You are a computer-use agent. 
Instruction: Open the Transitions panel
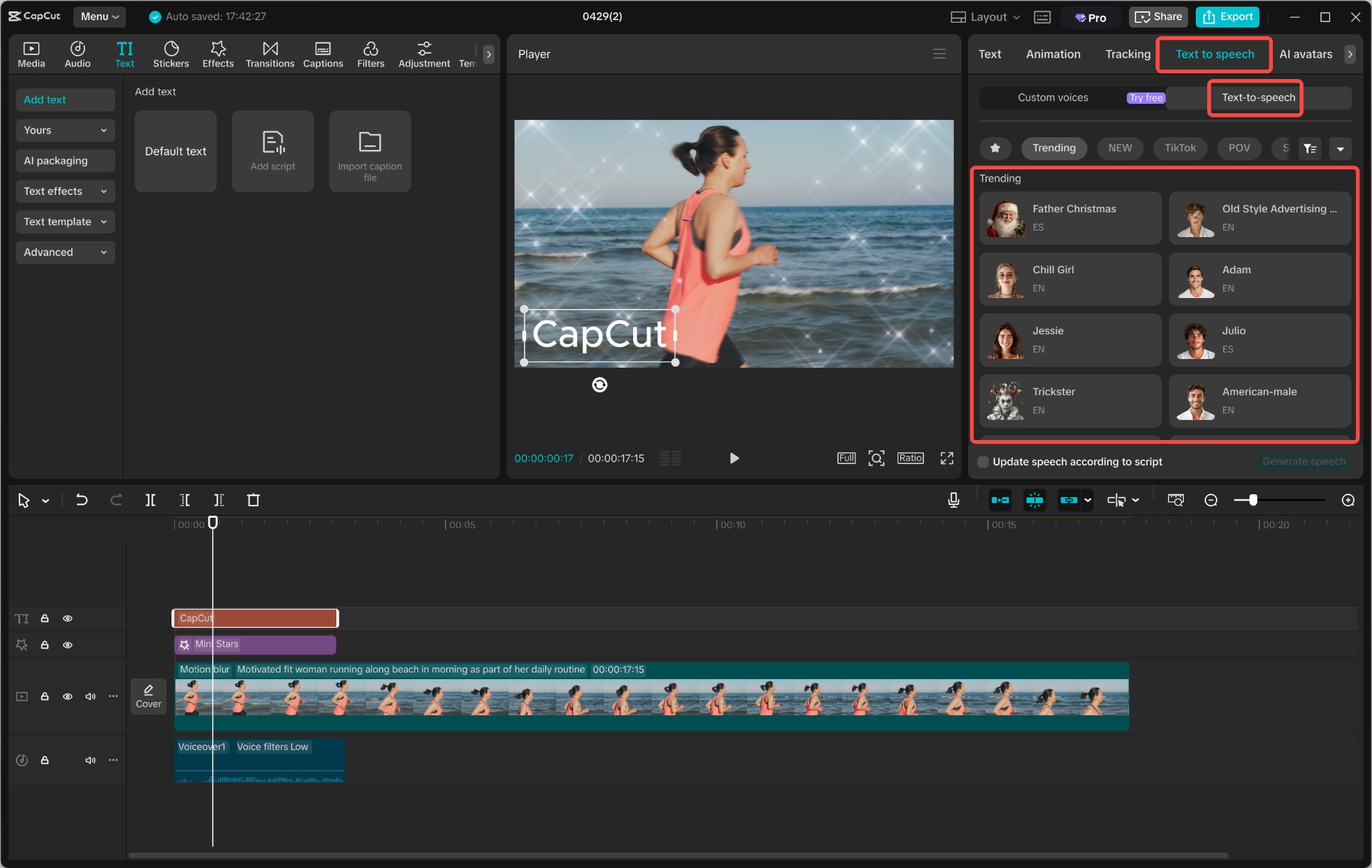coord(270,54)
